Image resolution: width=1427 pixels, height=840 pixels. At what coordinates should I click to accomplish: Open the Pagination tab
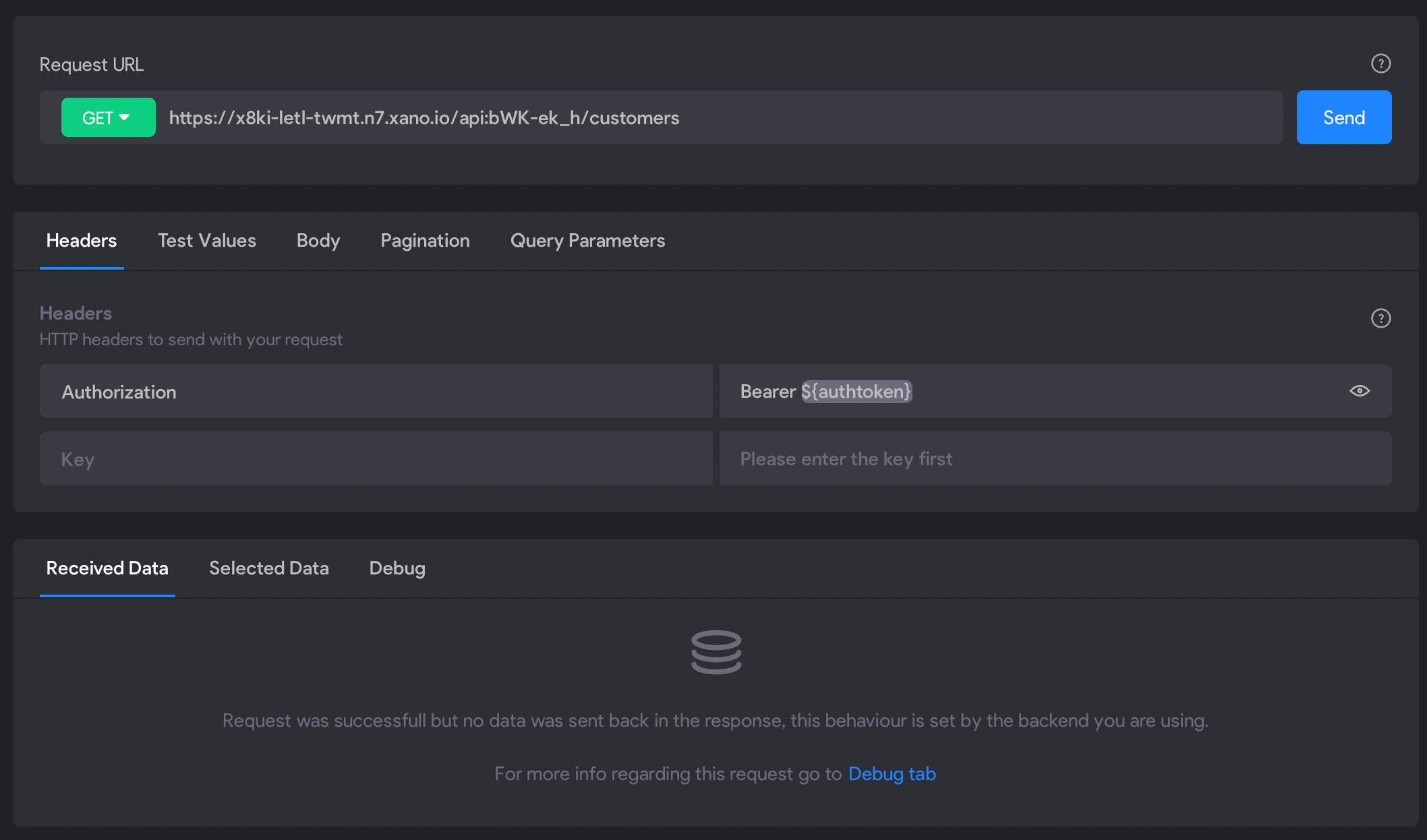click(425, 241)
